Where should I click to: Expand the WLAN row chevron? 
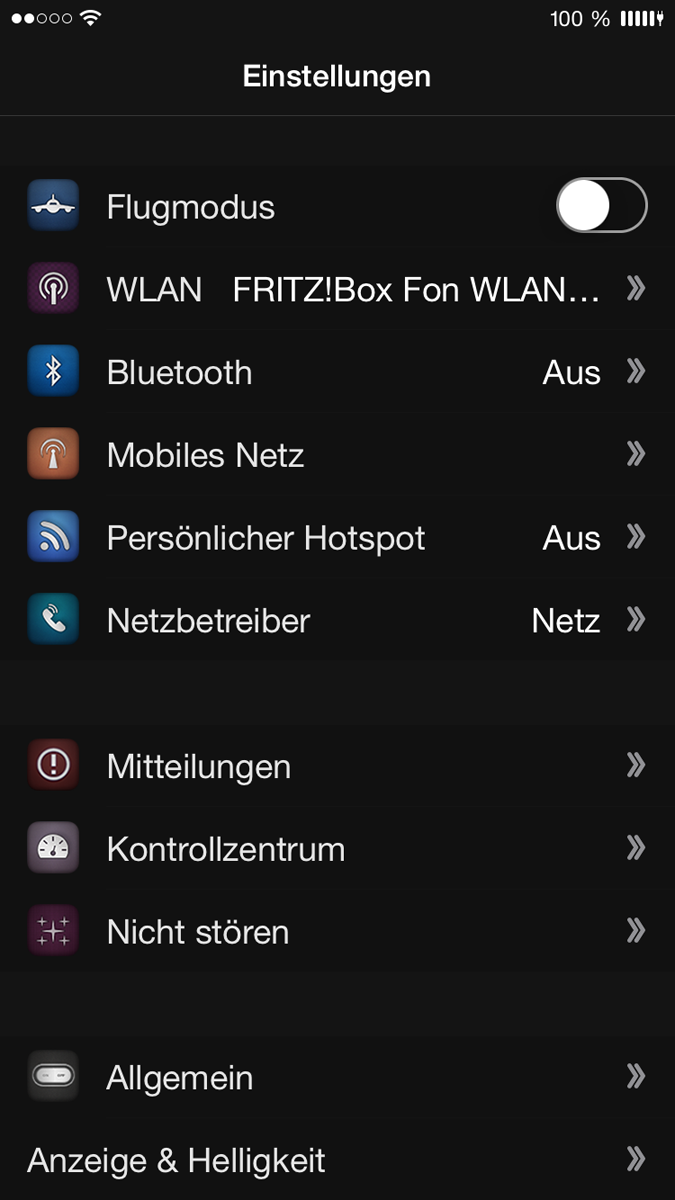click(635, 289)
